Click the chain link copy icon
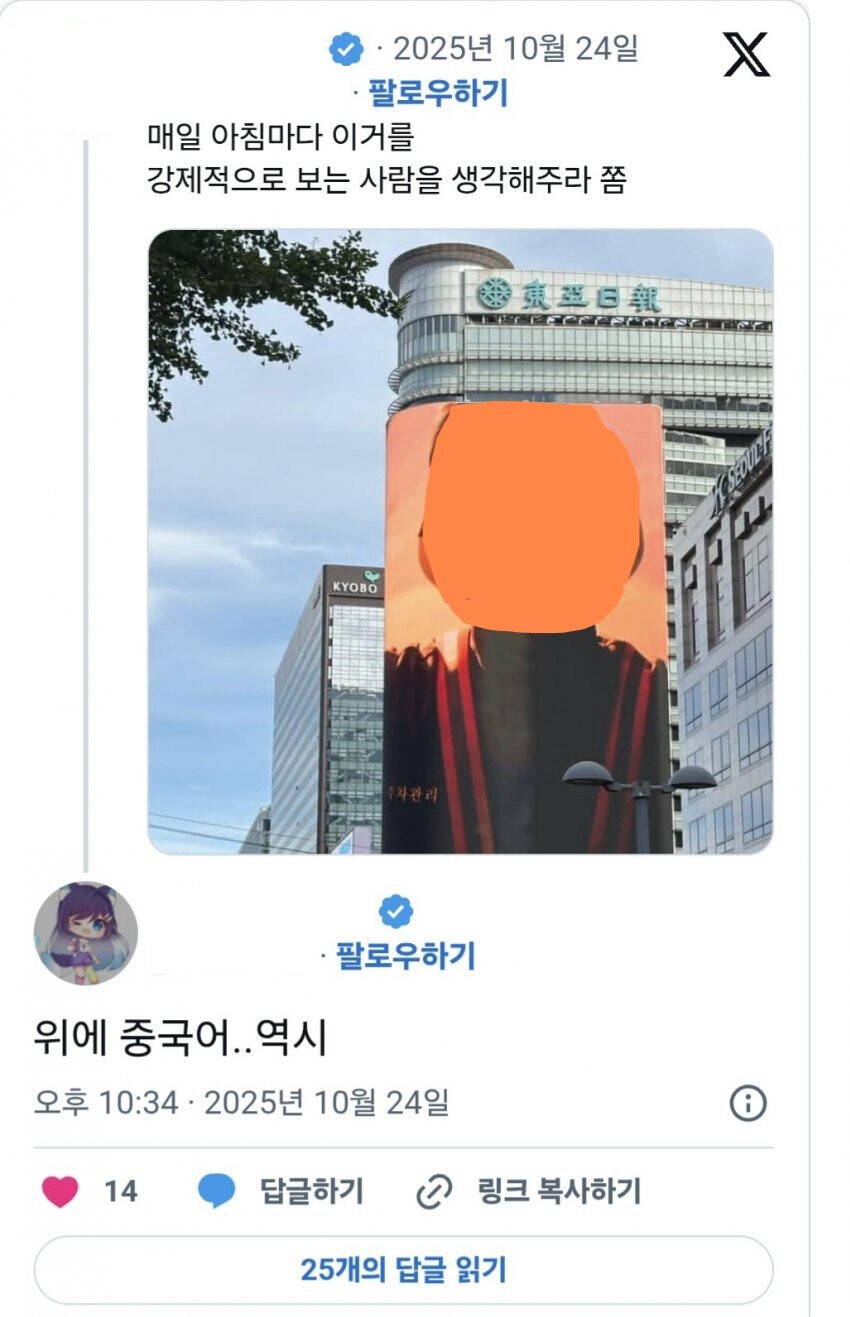Viewport: 850px width, 1317px height. pyautogui.click(x=434, y=1192)
